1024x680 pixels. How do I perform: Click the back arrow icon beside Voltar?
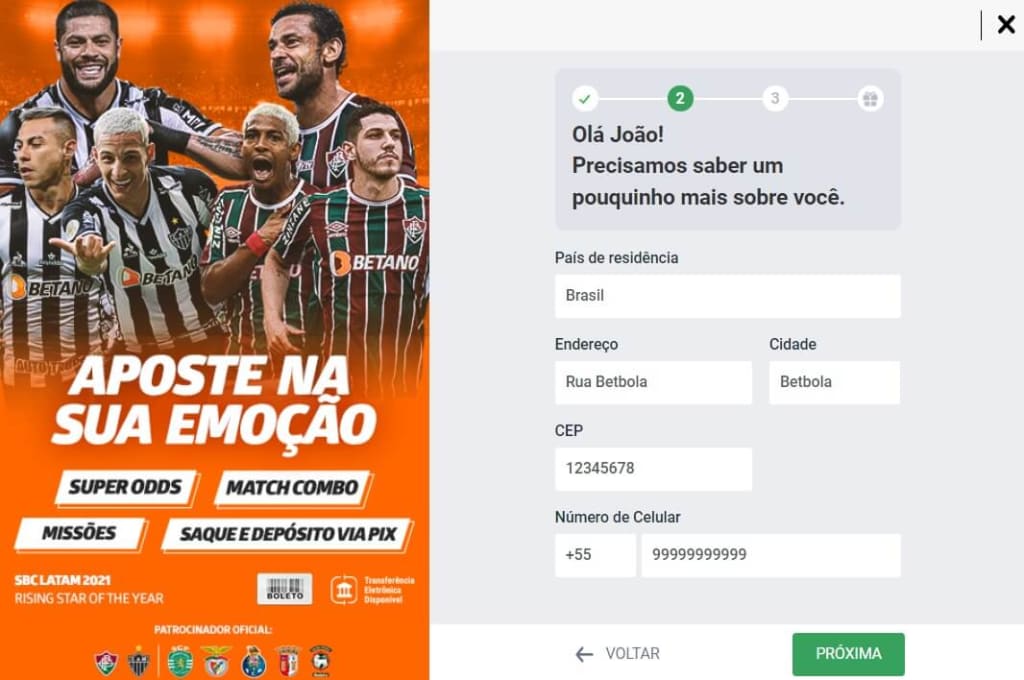584,654
